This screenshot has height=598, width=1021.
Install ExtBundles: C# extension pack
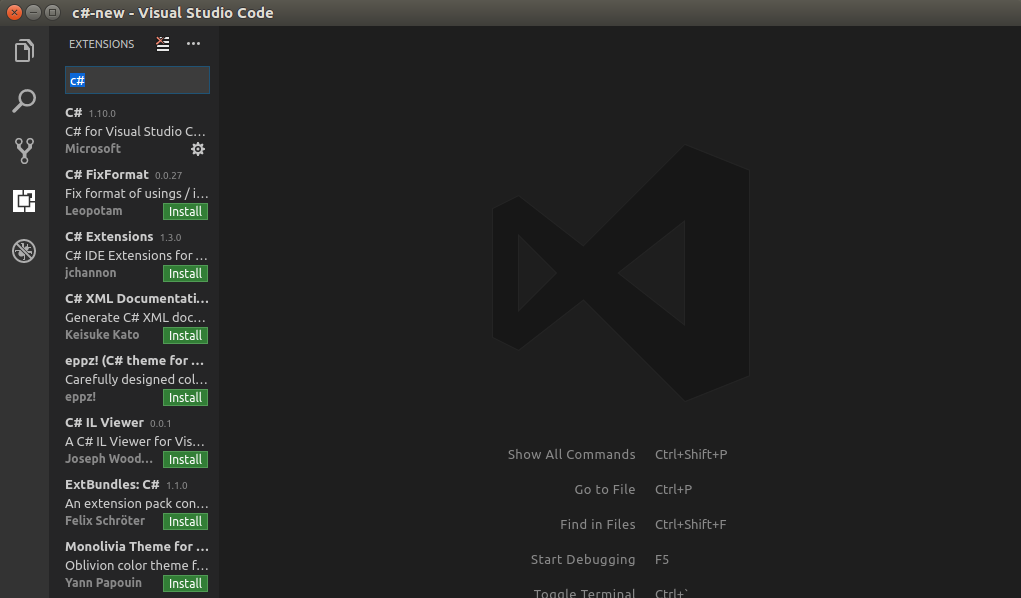click(x=185, y=521)
